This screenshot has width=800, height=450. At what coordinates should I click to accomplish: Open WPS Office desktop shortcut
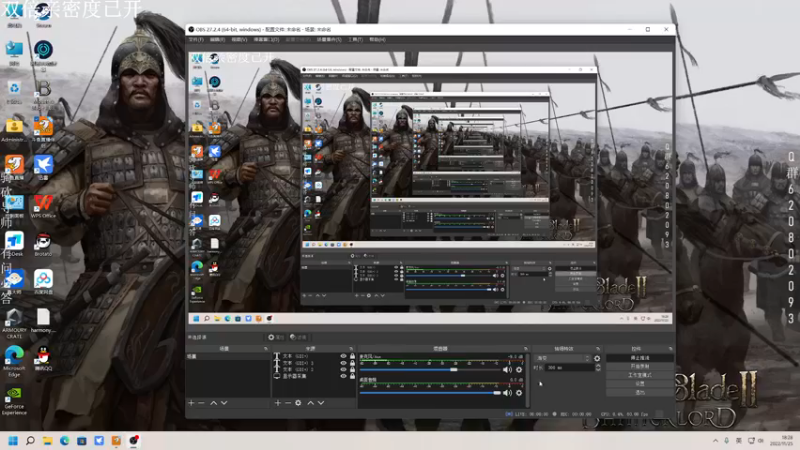43,206
